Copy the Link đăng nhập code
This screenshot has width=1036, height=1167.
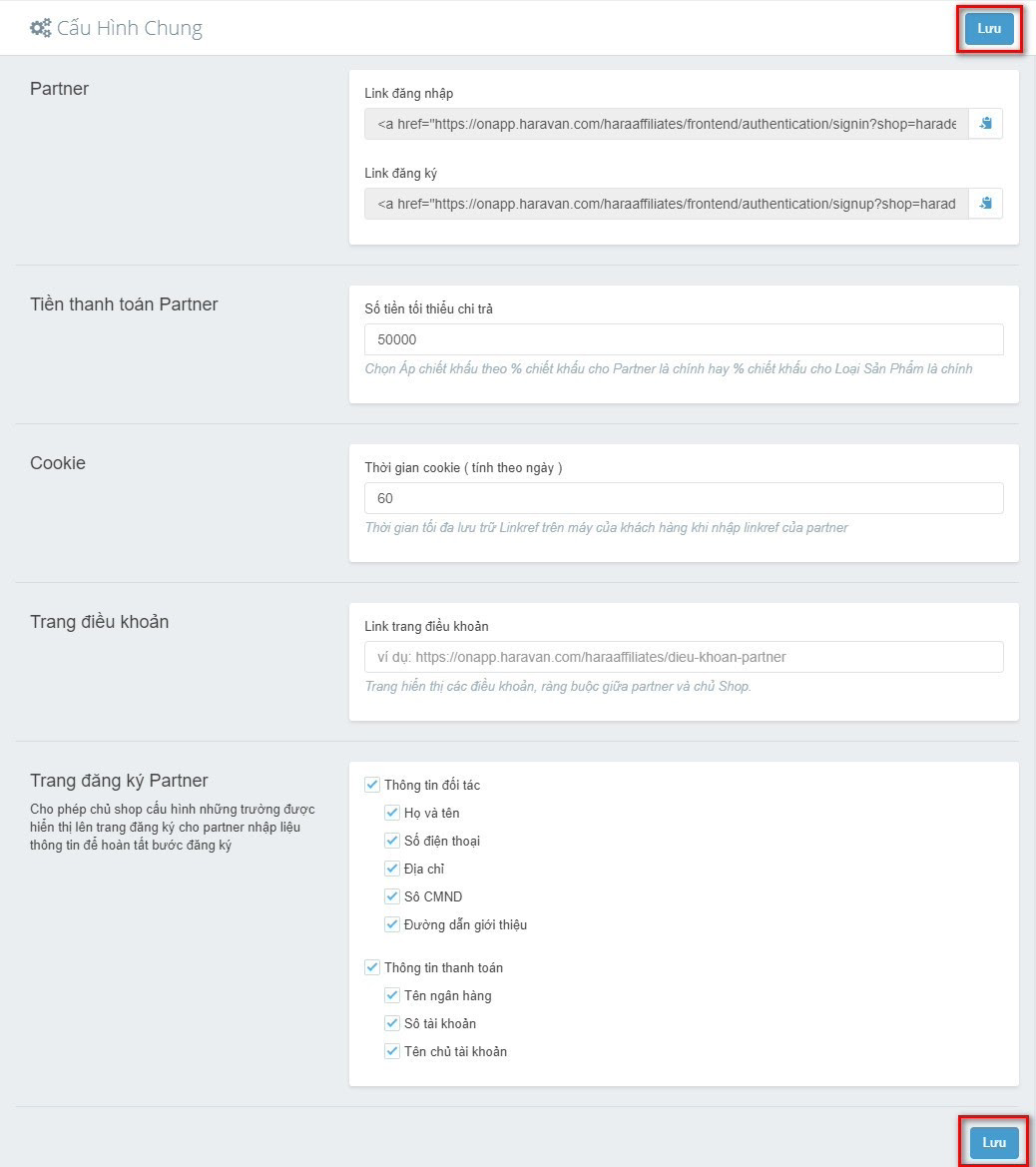tap(985, 124)
